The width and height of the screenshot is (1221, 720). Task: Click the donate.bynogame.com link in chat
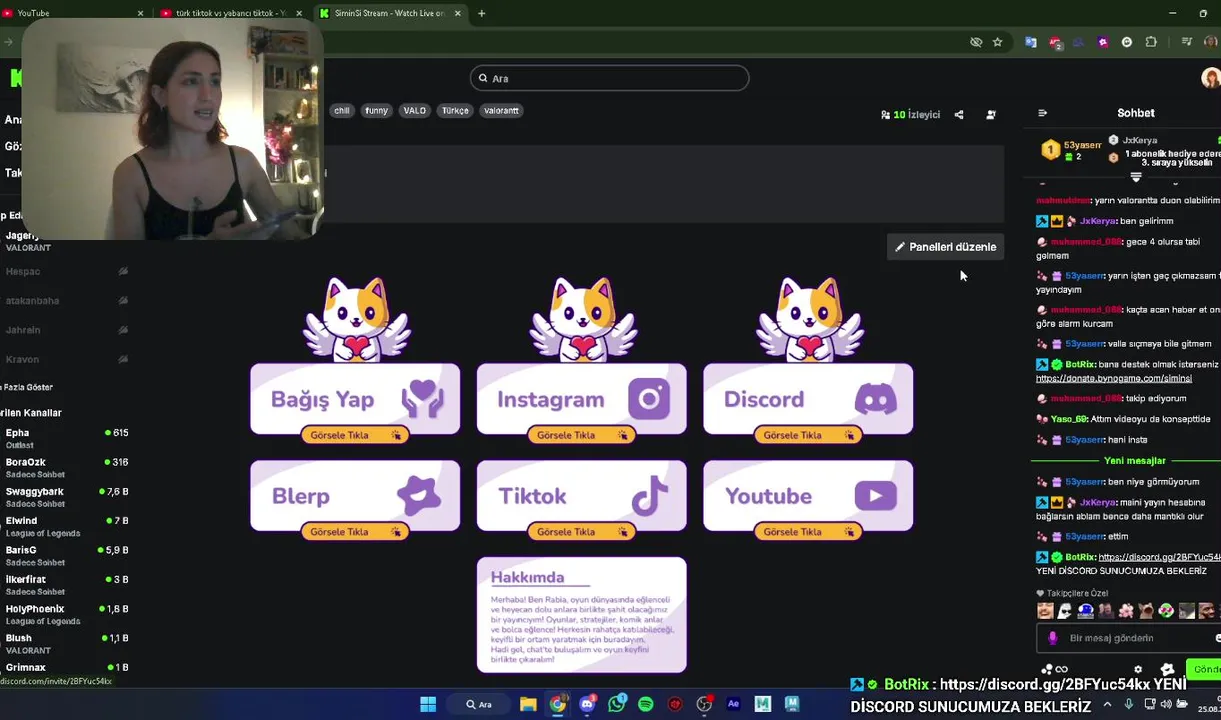(x=1113, y=378)
